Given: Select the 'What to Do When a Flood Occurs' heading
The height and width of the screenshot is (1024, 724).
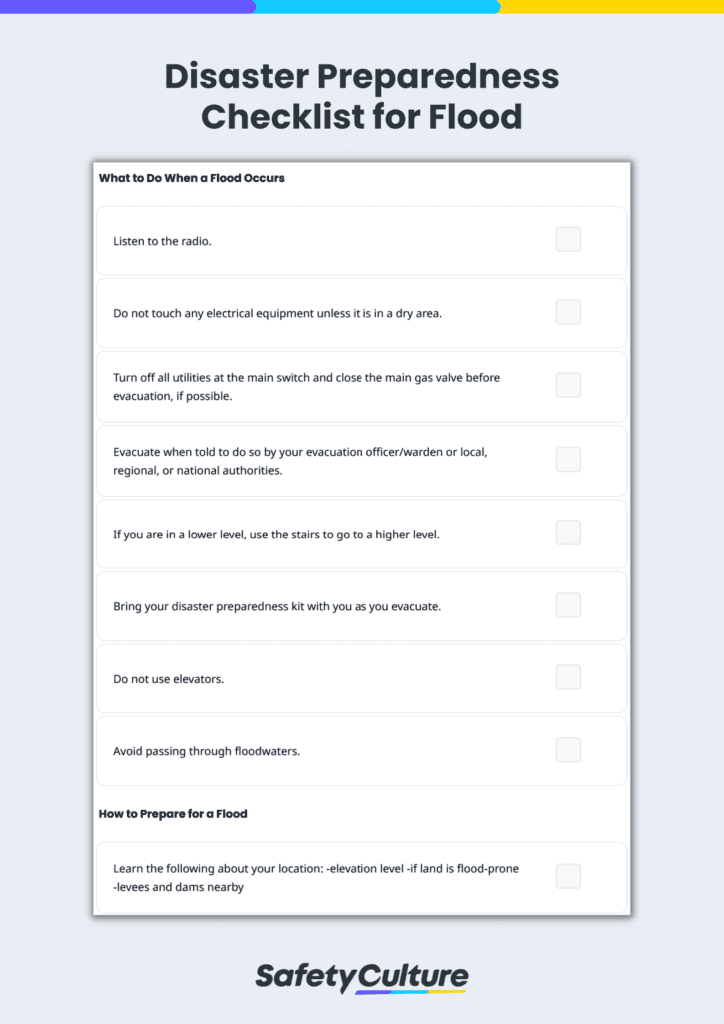Looking at the screenshot, I should pyautogui.click(x=191, y=178).
